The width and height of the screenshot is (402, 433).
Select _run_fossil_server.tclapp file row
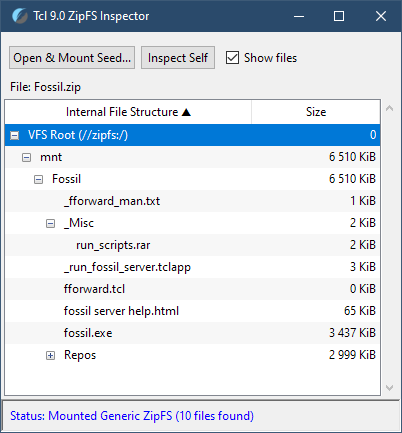point(192,267)
